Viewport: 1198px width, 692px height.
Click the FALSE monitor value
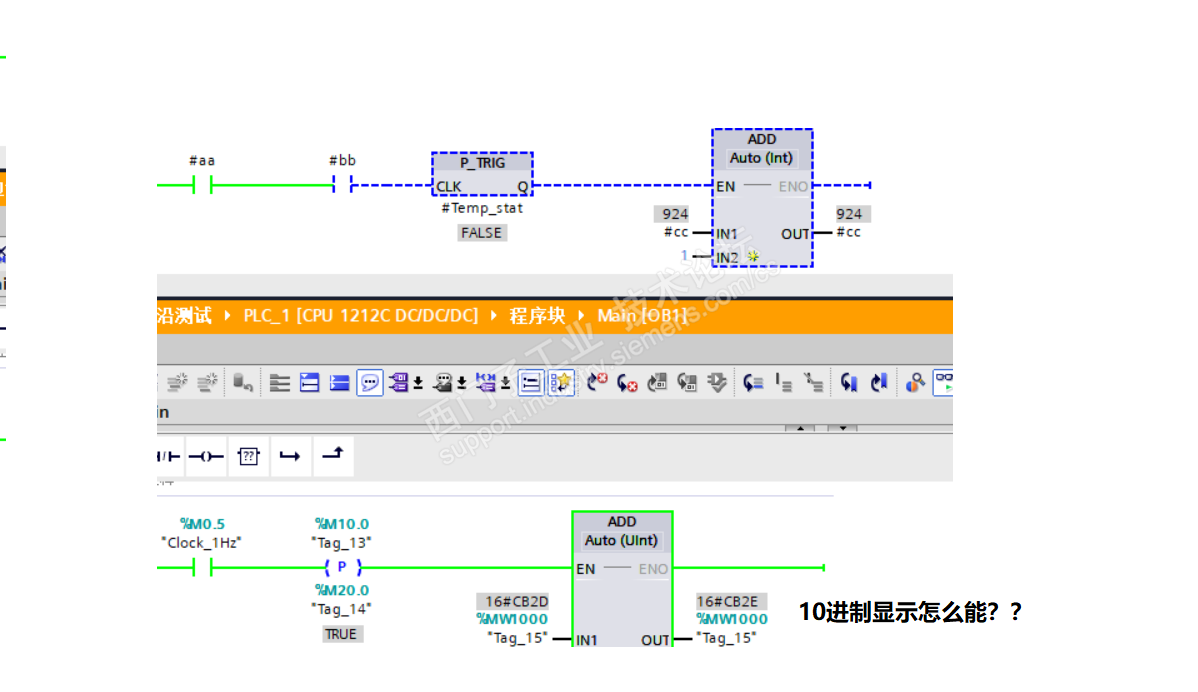point(481,233)
